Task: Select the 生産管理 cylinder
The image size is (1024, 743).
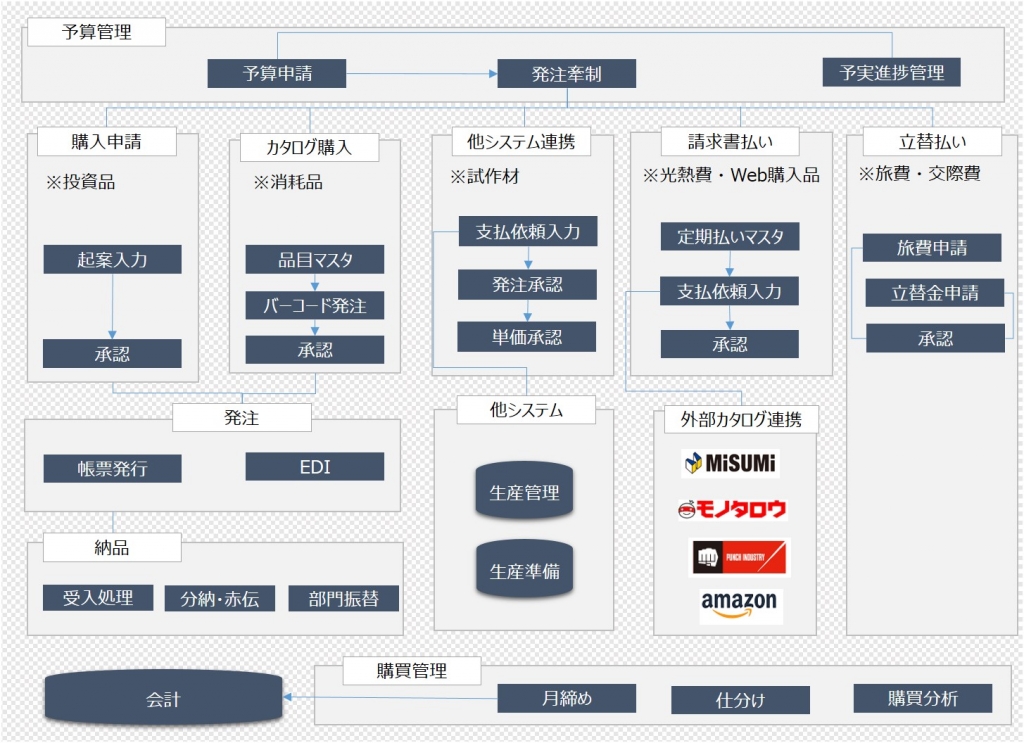Action: click(524, 491)
